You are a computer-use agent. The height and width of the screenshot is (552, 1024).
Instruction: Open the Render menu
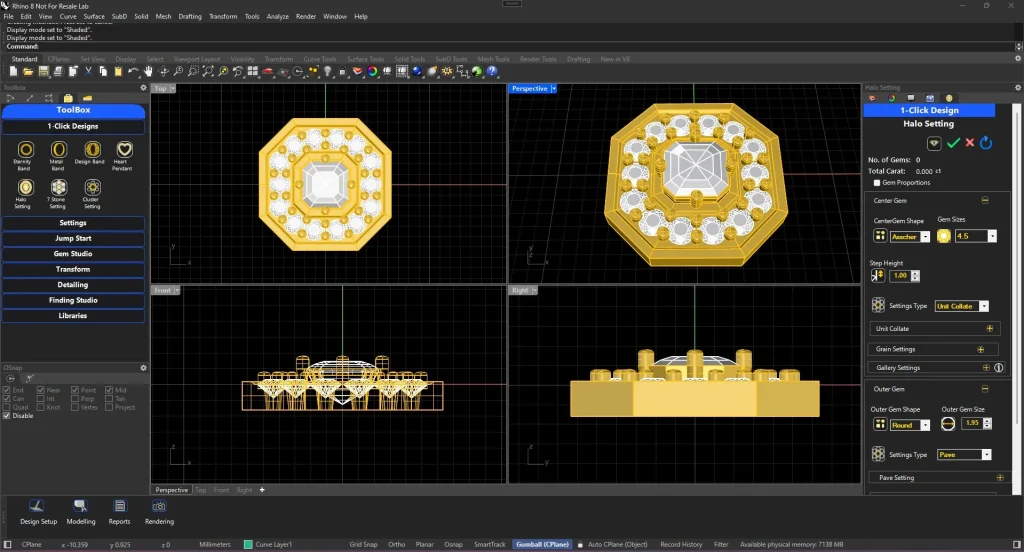point(306,16)
